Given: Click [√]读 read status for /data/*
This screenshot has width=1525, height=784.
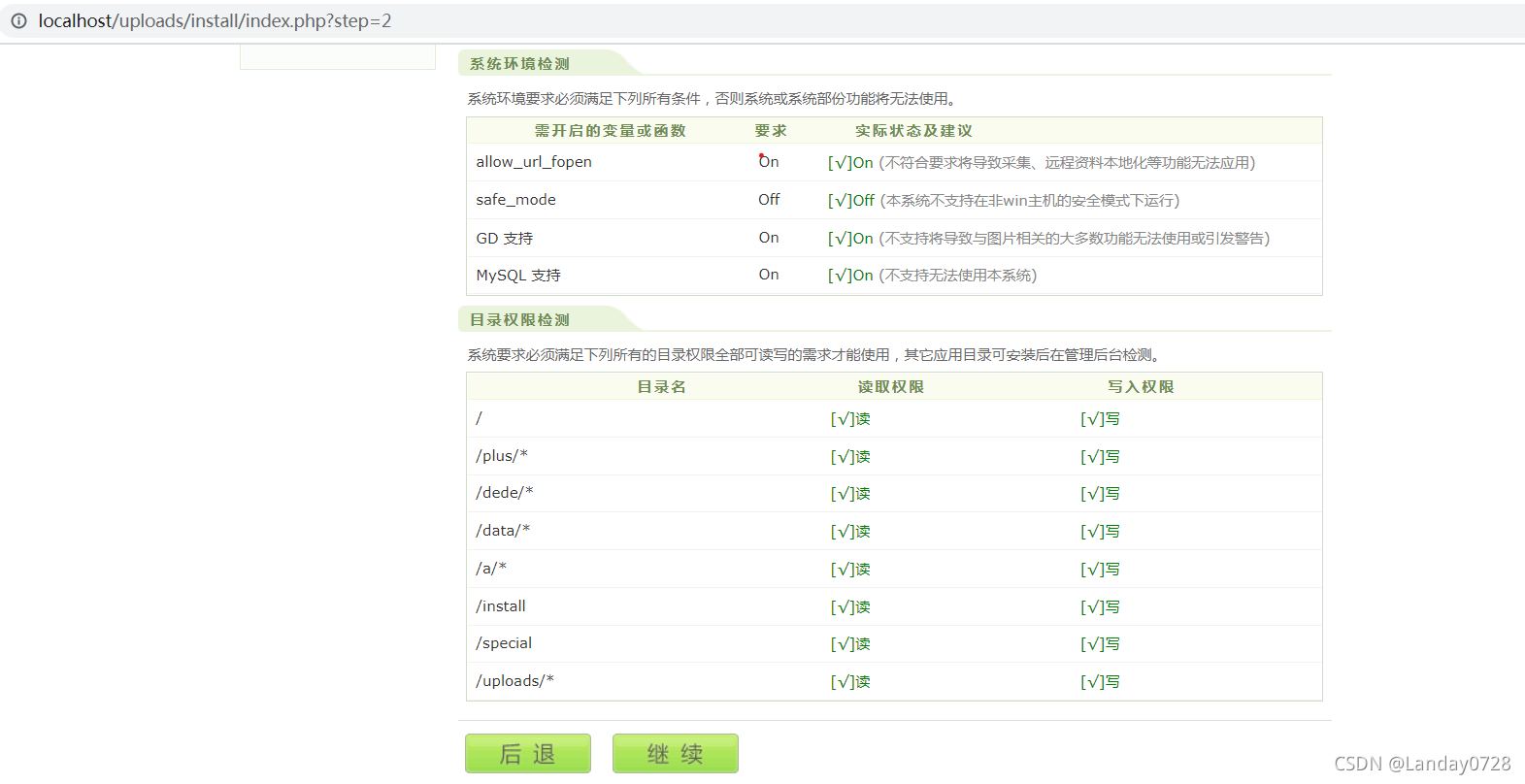Looking at the screenshot, I should tap(850, 532).
